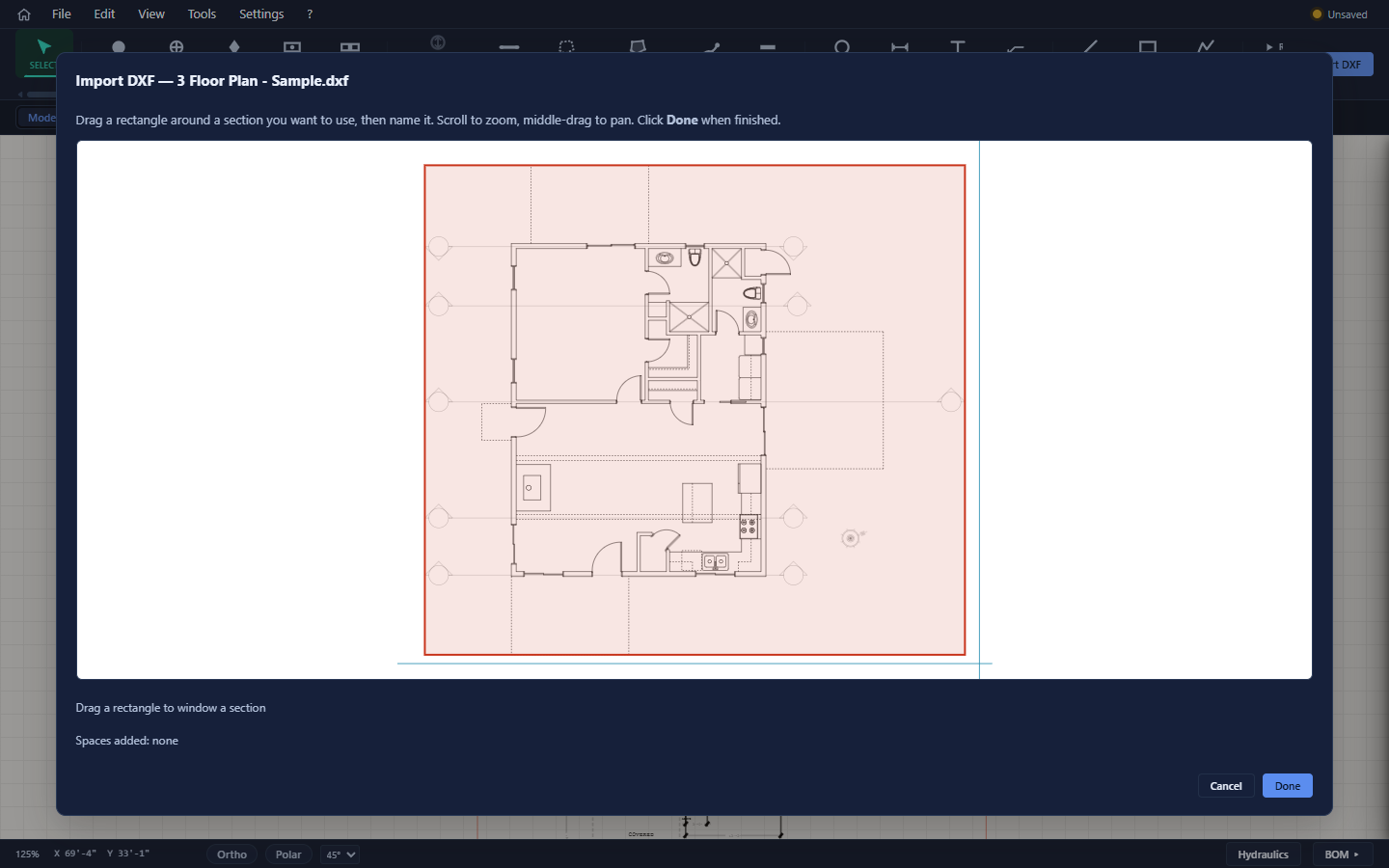Pick the crosshair-circle tool in toolbar
The image size is (1389, 868).
click(x=177, y=46)
